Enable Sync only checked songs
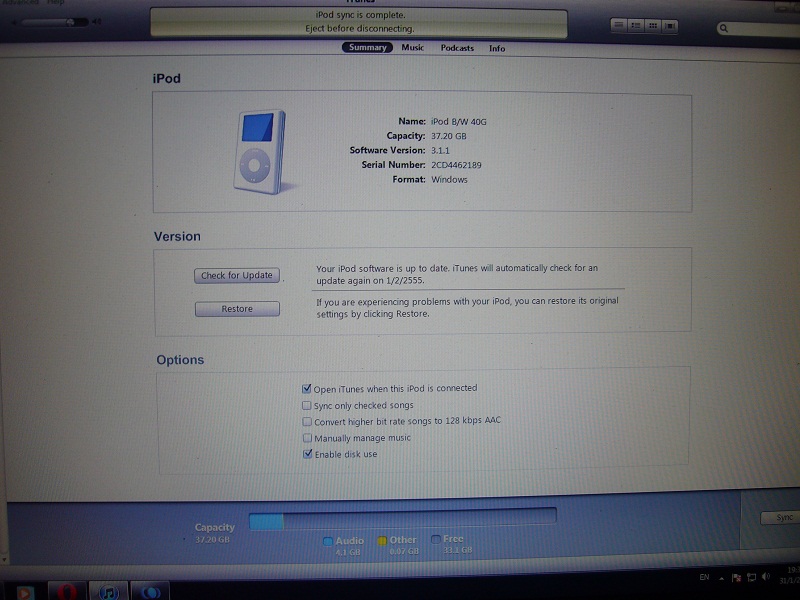Viewport: 800px width, 600px height. 307,406
